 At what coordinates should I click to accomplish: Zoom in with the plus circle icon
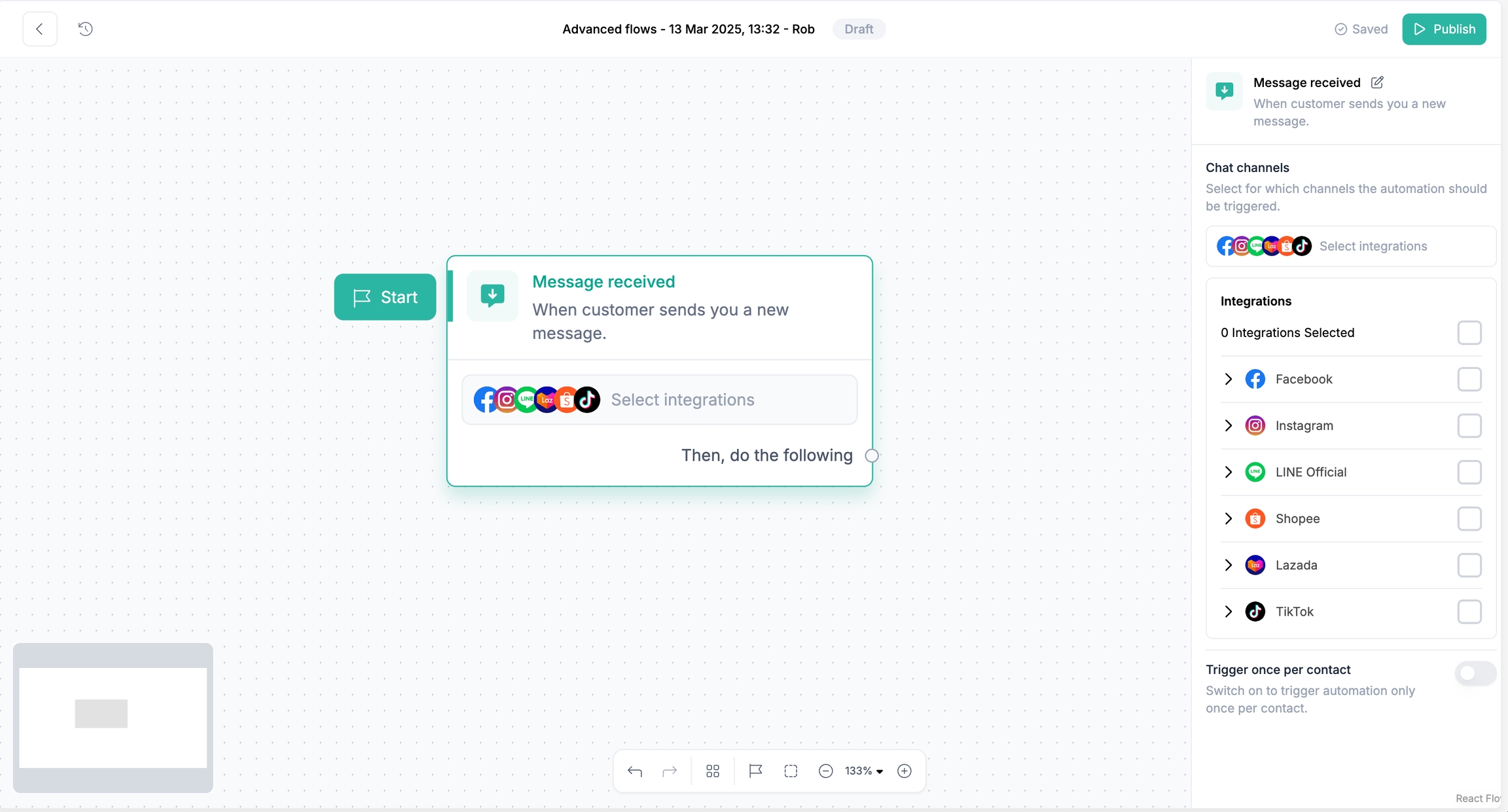click(904, 771)
